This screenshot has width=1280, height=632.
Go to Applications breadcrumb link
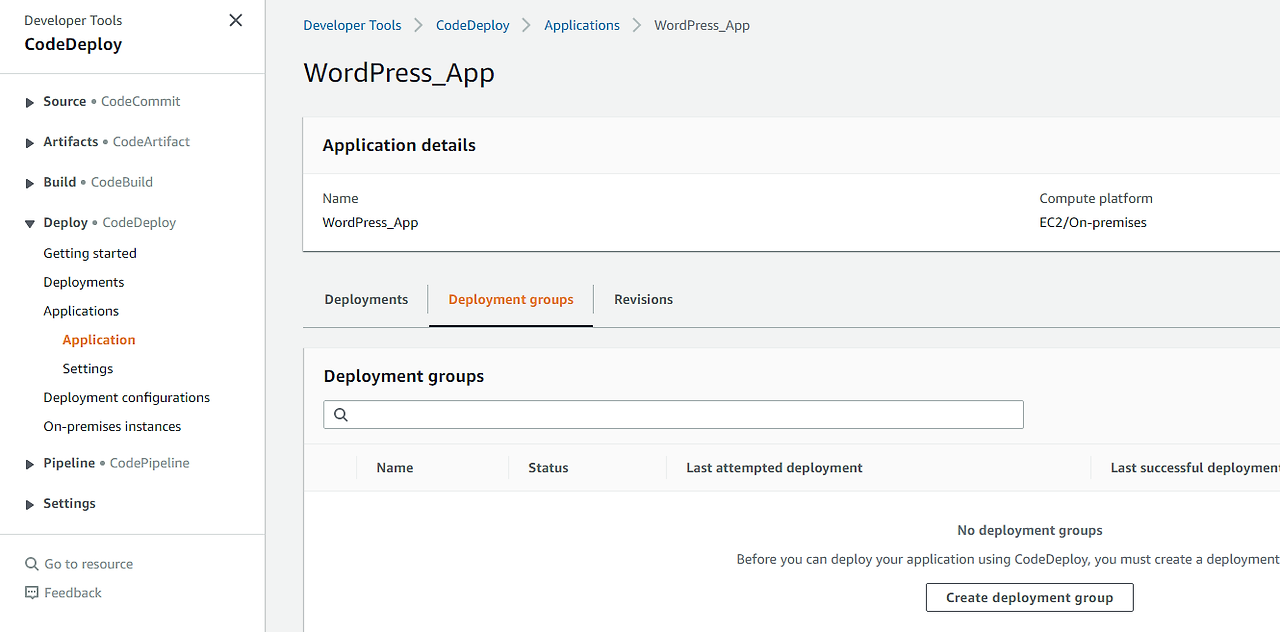[582, 25]
